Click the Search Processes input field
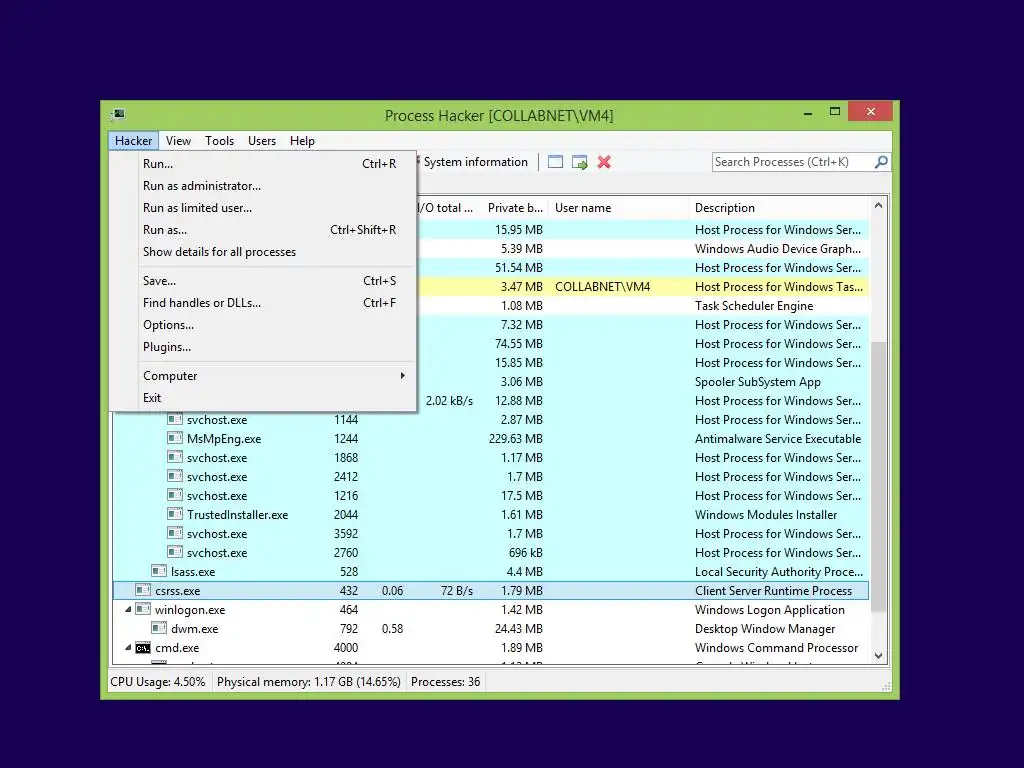This screenshot has width=1024, height=768. pos(793,162)
